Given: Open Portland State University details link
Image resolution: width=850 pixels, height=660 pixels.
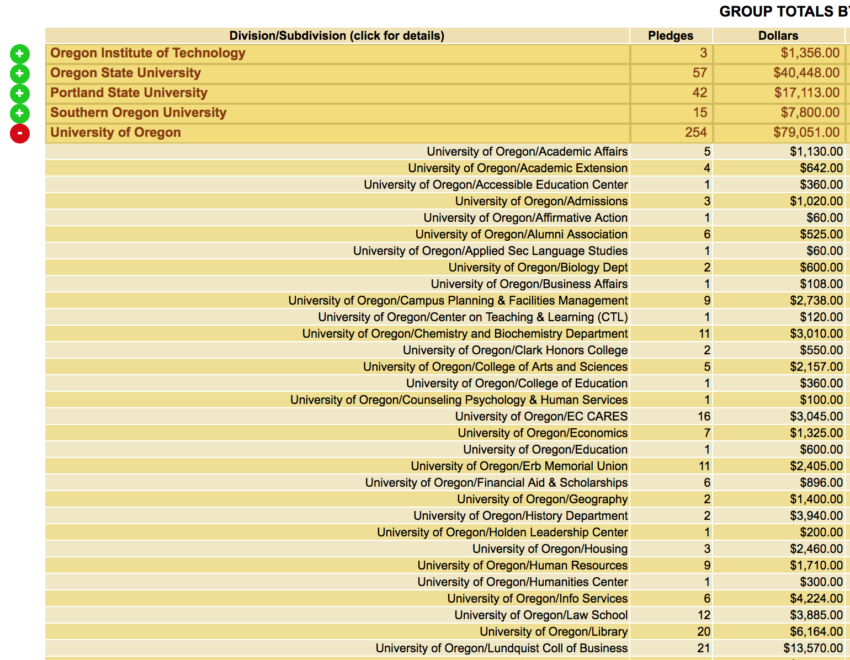Looking at the screenshot, I should [x=128, y=93].
